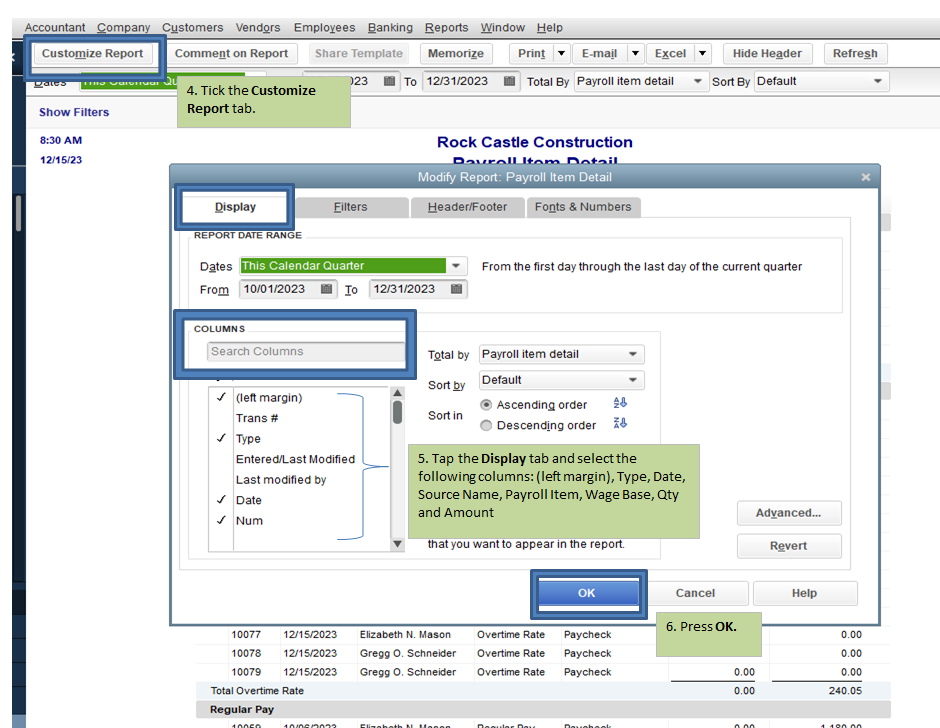This screenshot has width=940, height=728.
Task: Open the Customers menu
Action: point(192,28)
